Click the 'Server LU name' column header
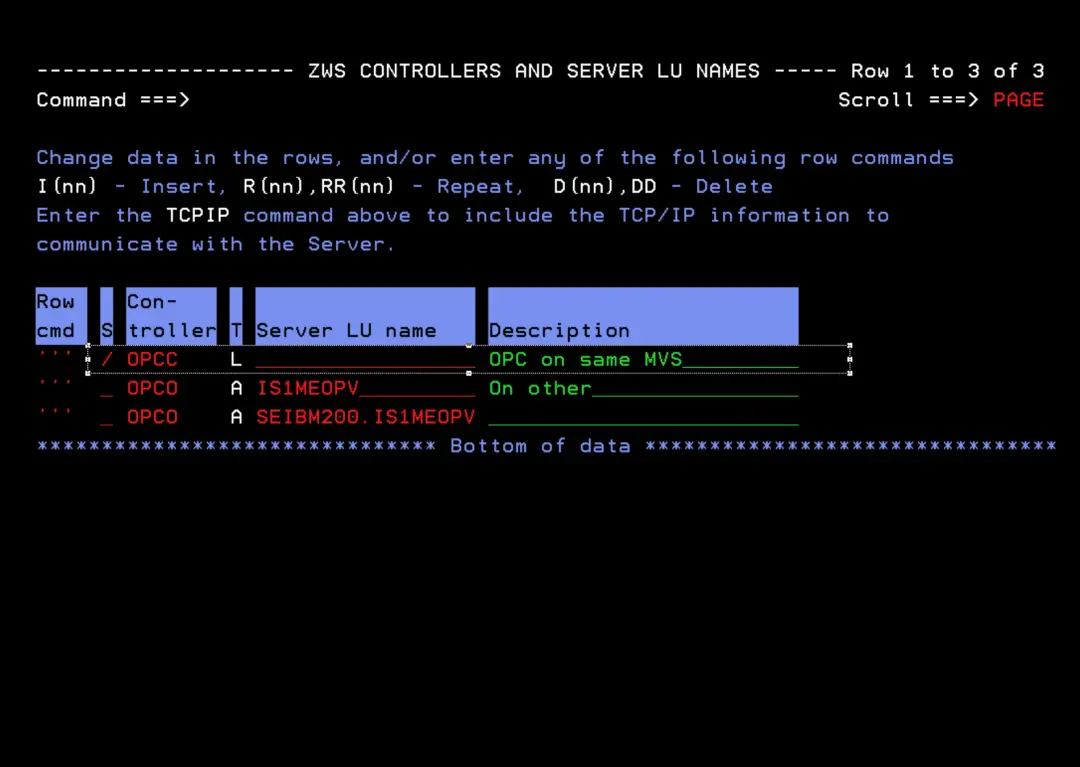 click(365, 316)
